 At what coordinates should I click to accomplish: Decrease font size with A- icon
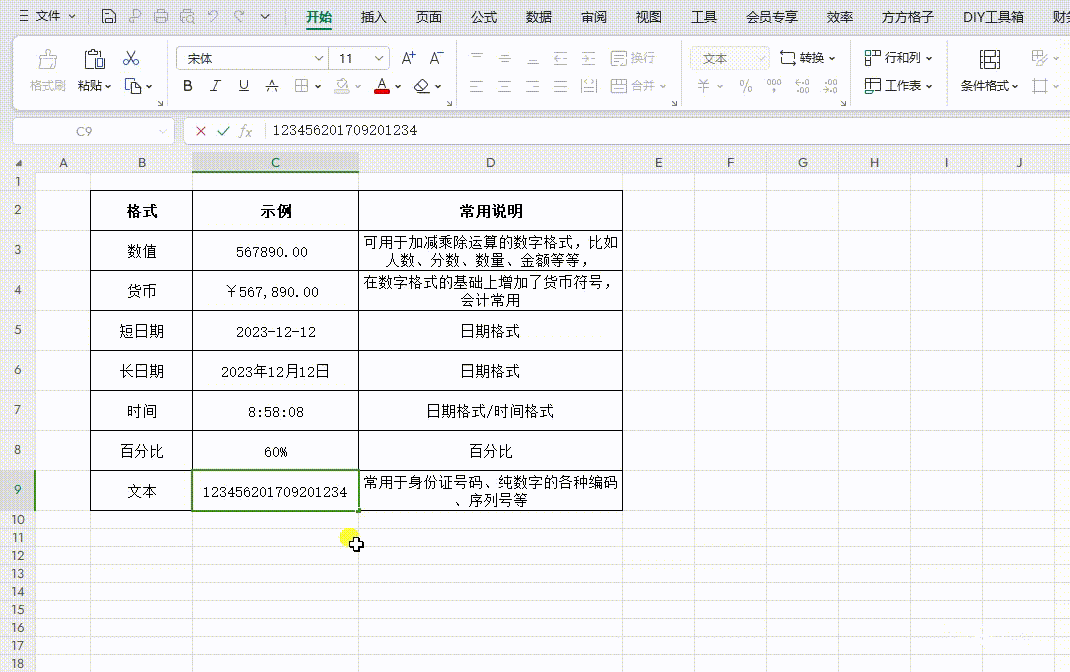pos(436,59)
